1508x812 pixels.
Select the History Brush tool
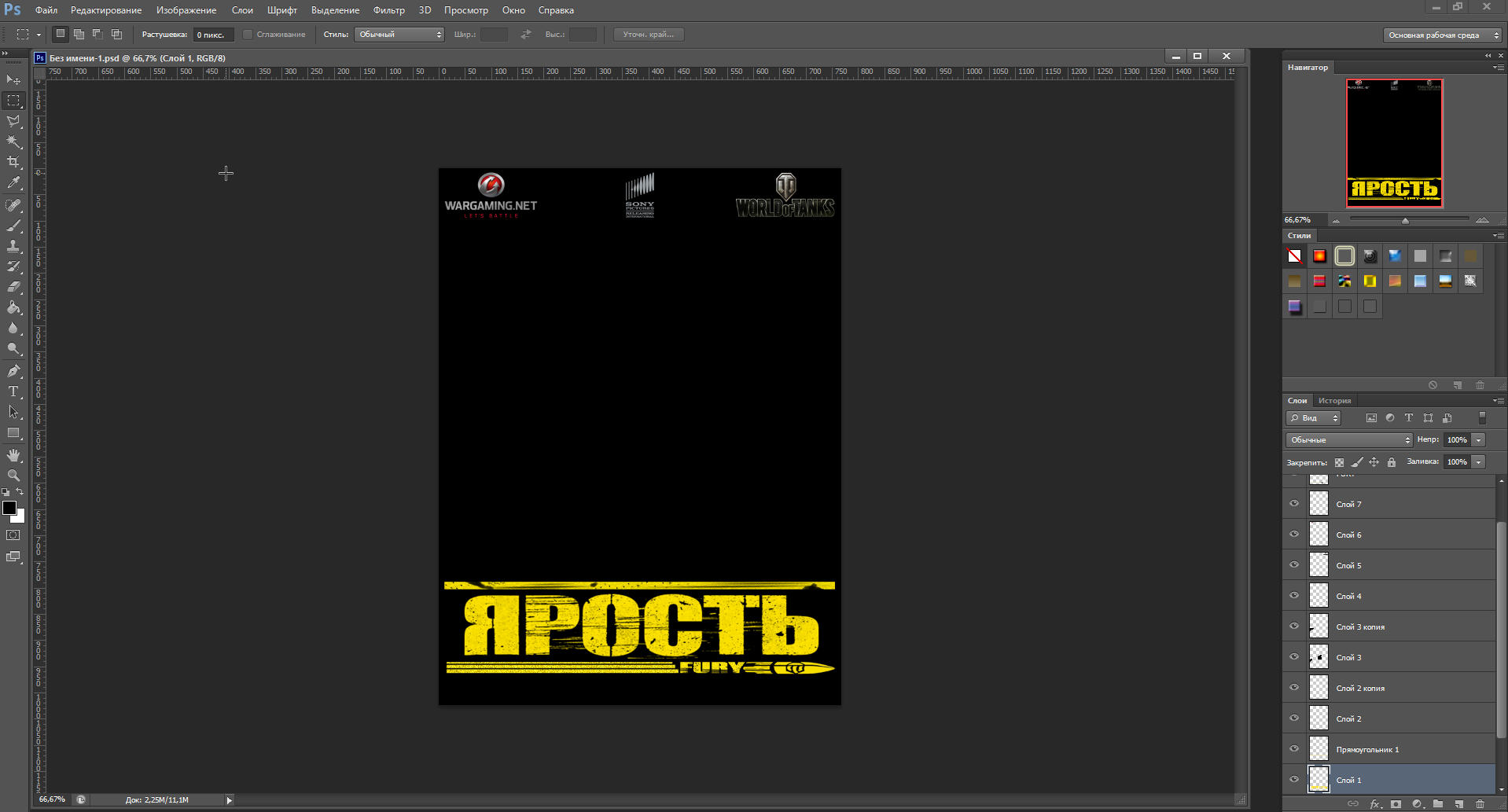pyautogui.click(x=13, y=266)
